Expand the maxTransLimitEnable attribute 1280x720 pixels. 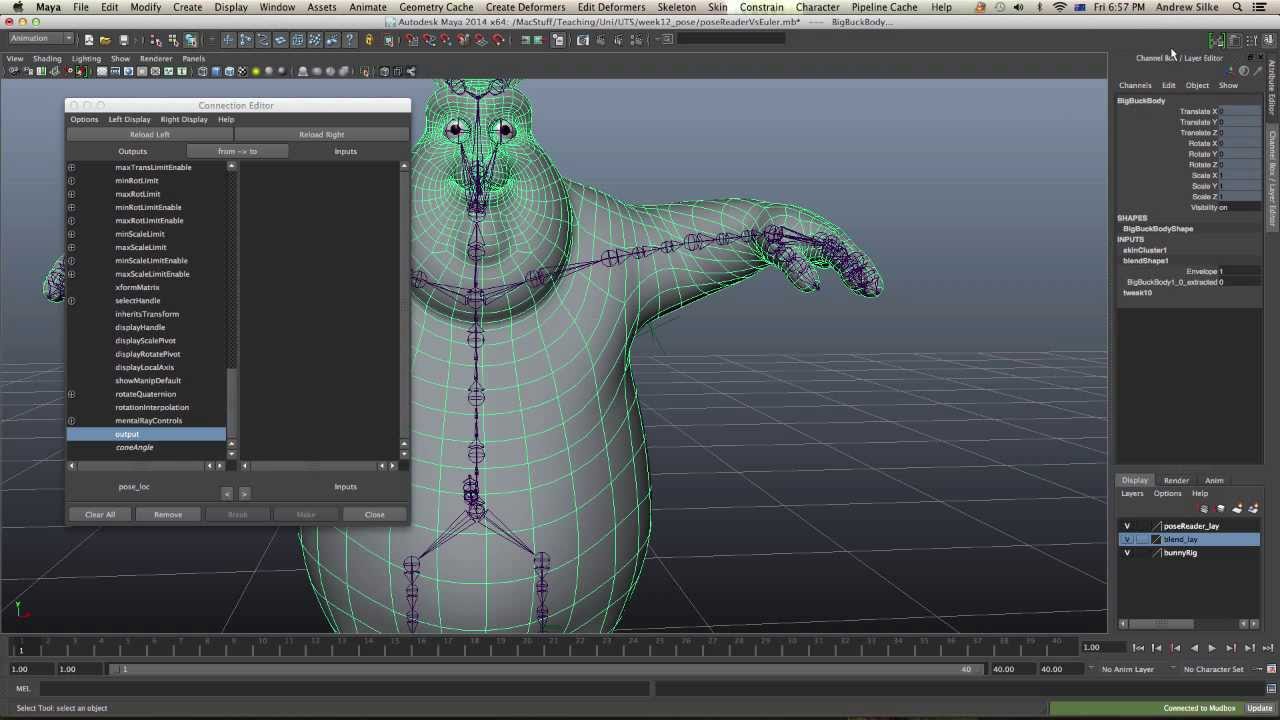(x=71, y=167)
